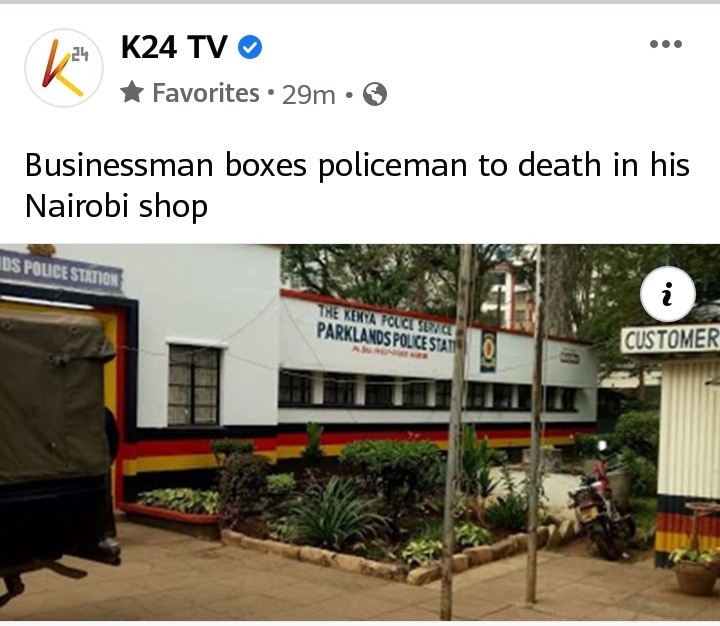The width and height of the screenshot is (720, 626).
Task: Click the police crest emblem on wall
Action: coord(488,351)
